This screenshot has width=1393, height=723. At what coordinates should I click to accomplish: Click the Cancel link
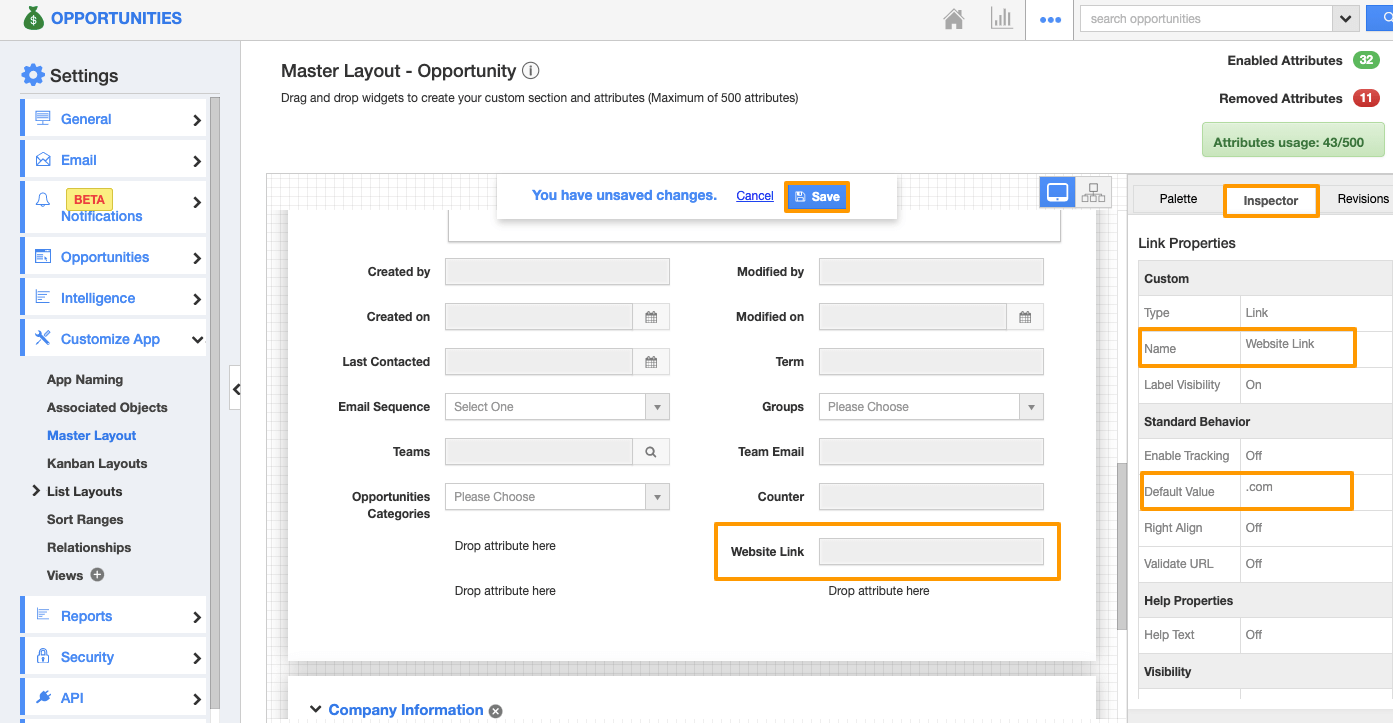[755, 196]
